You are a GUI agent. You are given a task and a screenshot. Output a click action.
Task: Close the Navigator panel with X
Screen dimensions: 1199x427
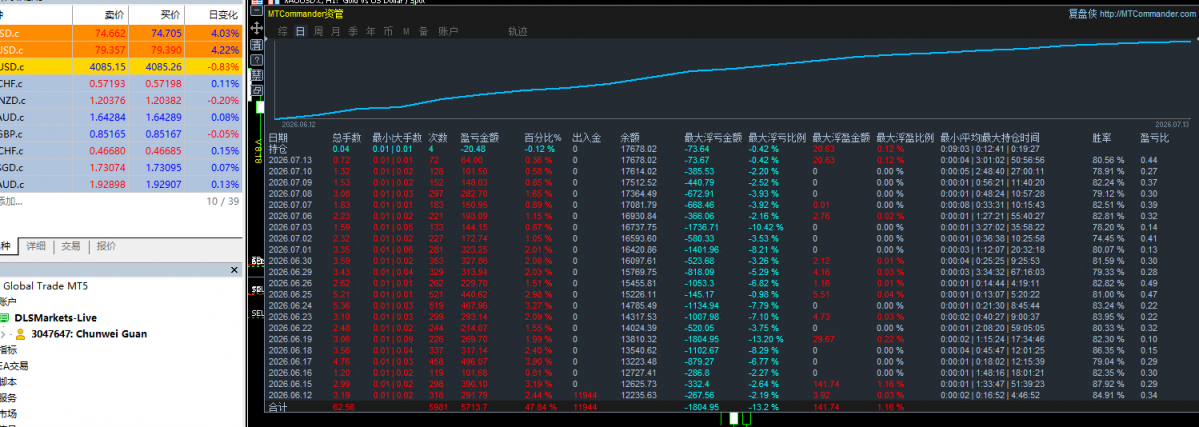236,270
